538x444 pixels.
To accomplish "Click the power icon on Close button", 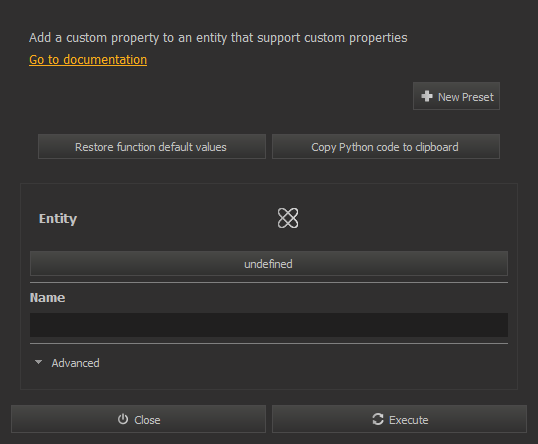I will tap(123, 419).
